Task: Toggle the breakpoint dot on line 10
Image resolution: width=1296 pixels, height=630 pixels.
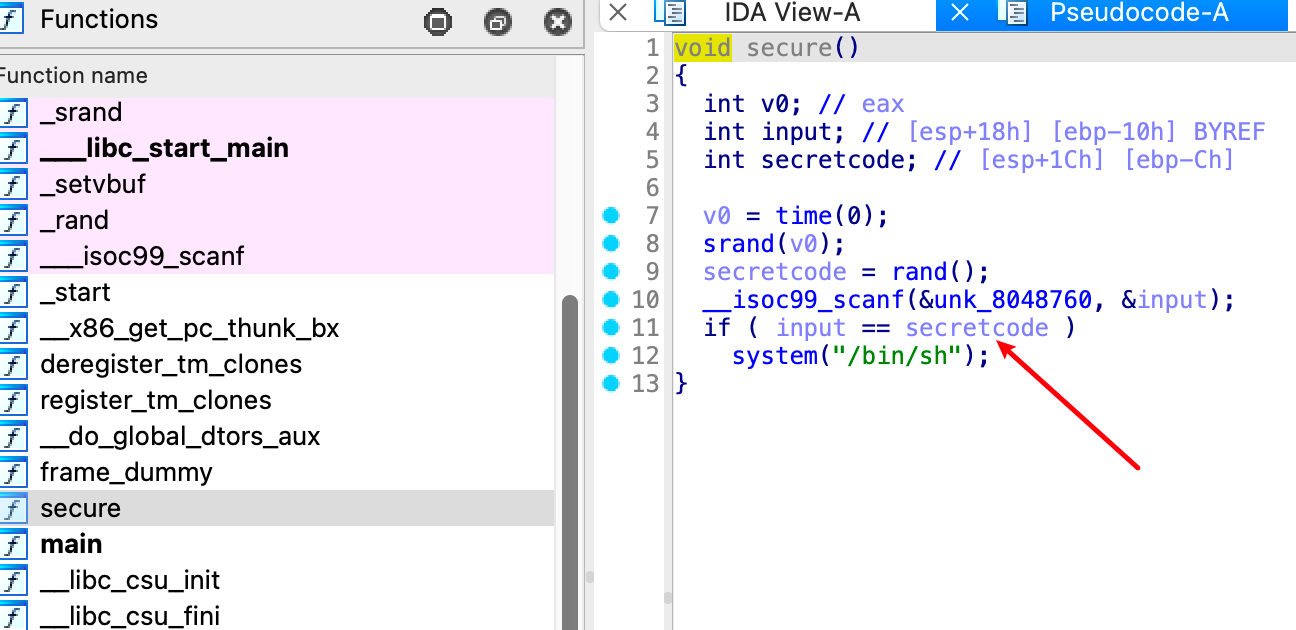Action: point(612,300)
